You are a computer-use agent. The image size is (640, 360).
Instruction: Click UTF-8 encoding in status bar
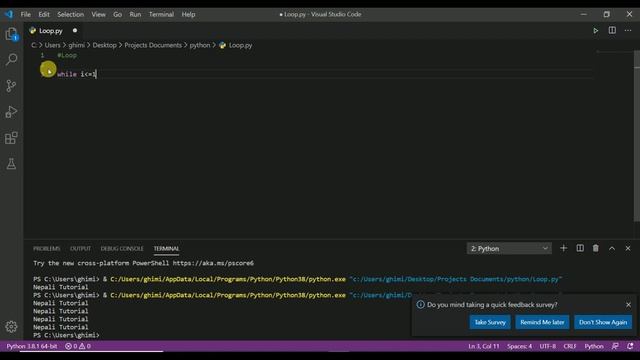(x=548, y=346)
